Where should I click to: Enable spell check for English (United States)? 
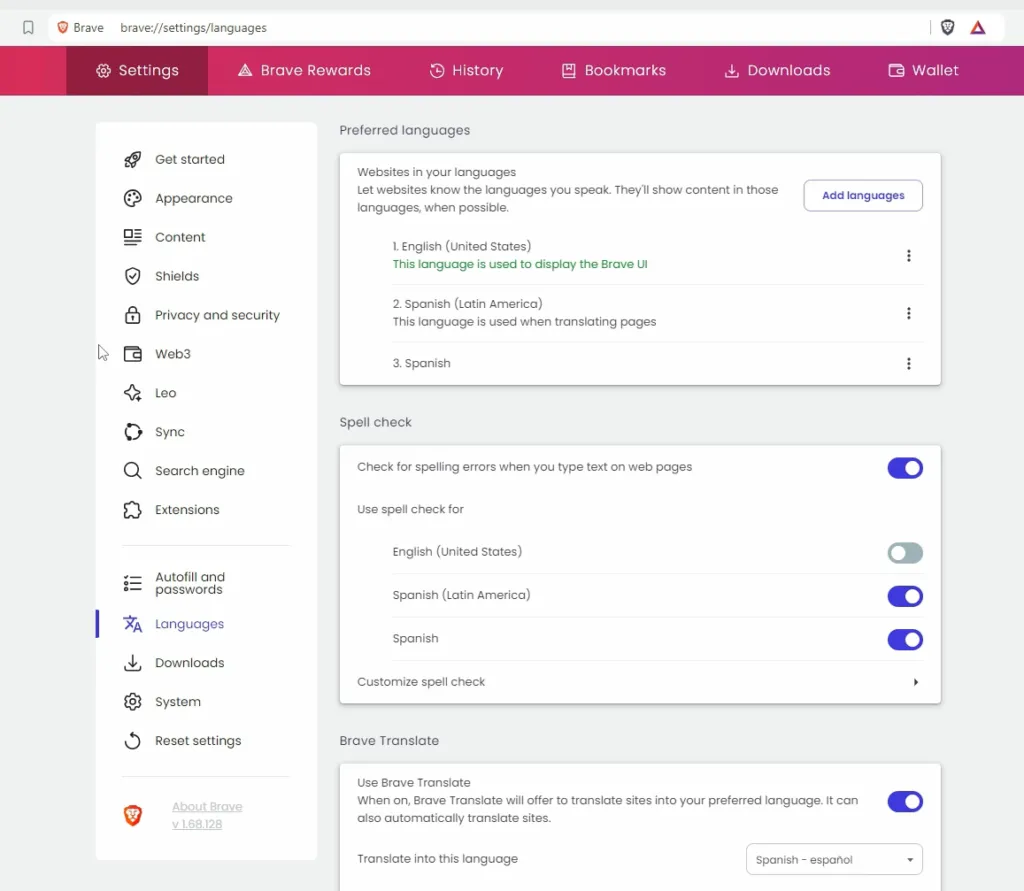click(904, 553)
